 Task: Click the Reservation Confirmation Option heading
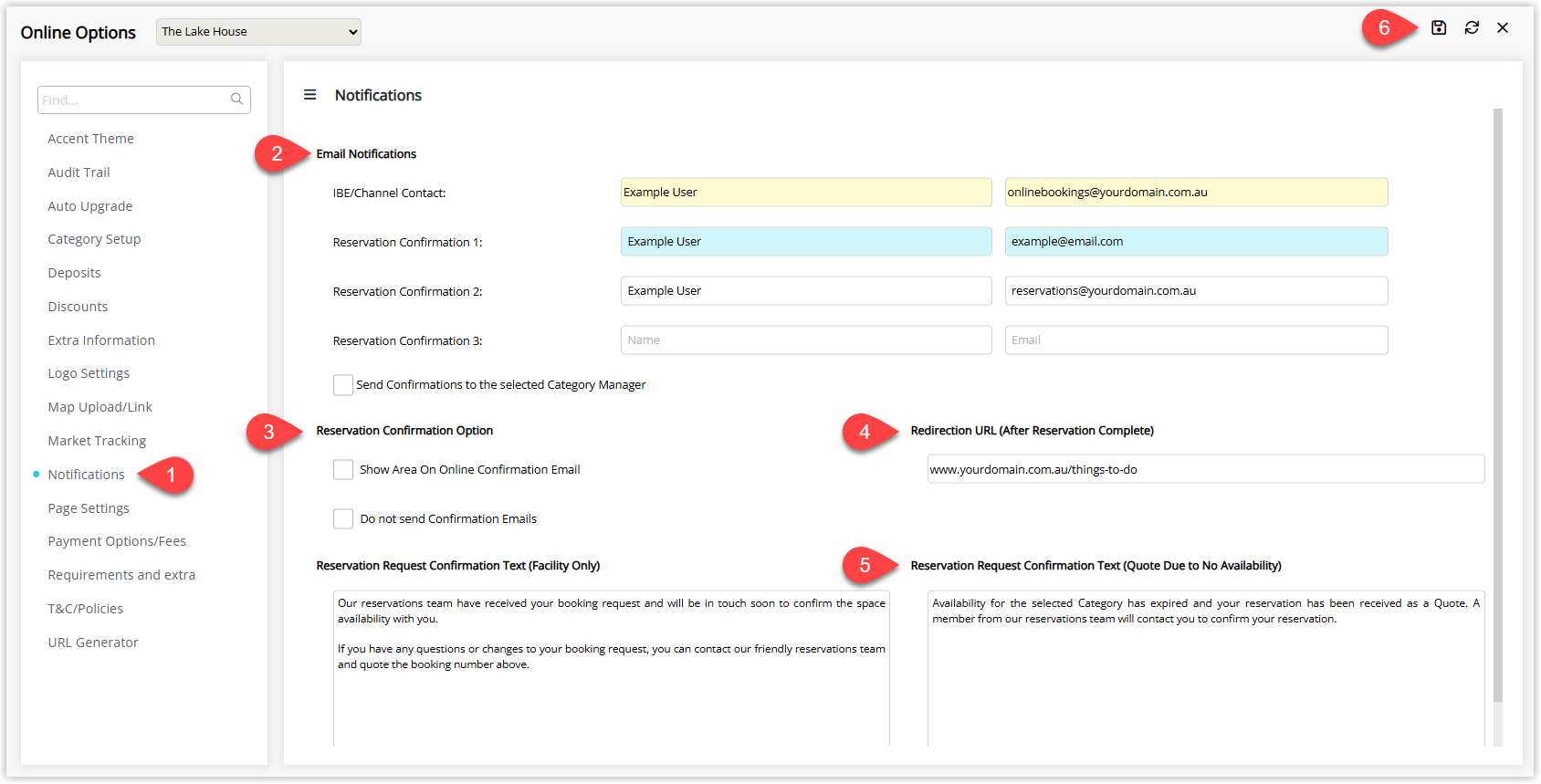coord(404,431)
